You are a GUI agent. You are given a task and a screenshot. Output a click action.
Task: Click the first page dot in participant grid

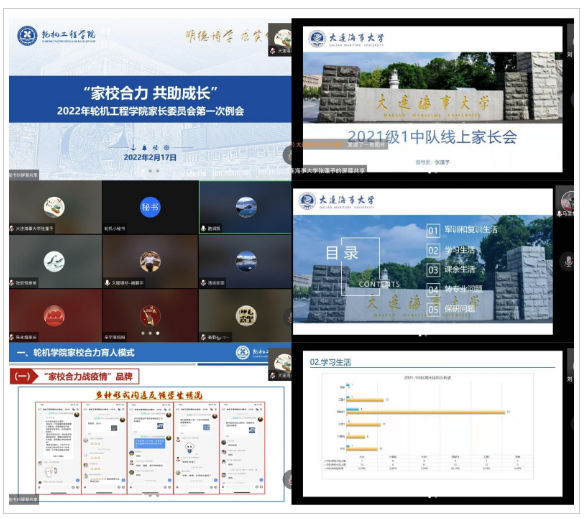pyautogui.click(x=143, y=333)
